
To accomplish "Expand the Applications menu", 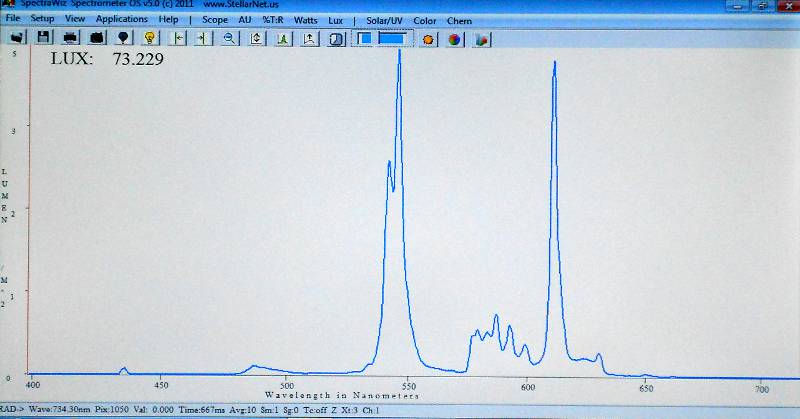I will [x=121, y=19].
